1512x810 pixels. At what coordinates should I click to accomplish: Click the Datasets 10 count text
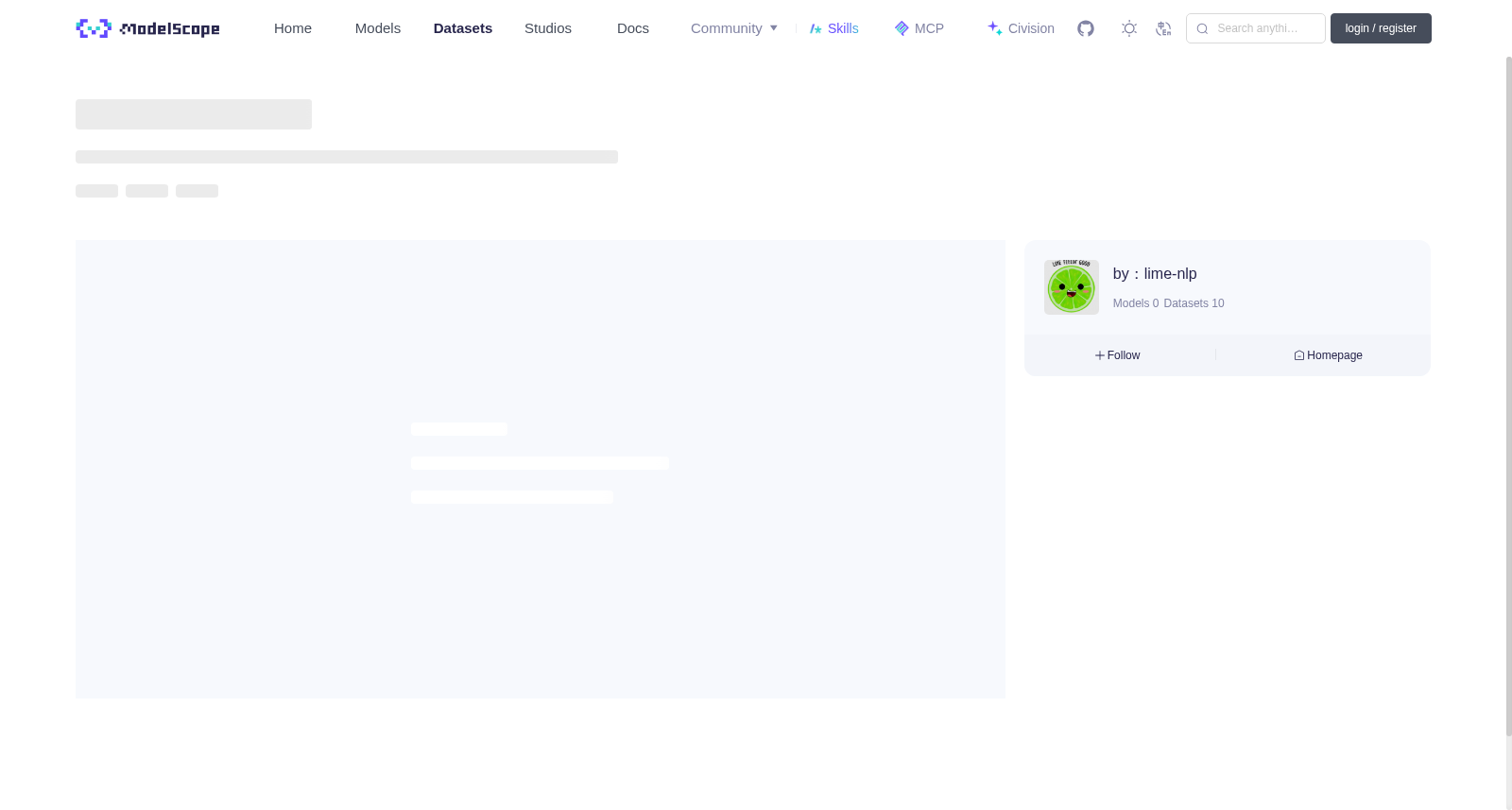click(x=1194, y=303)
